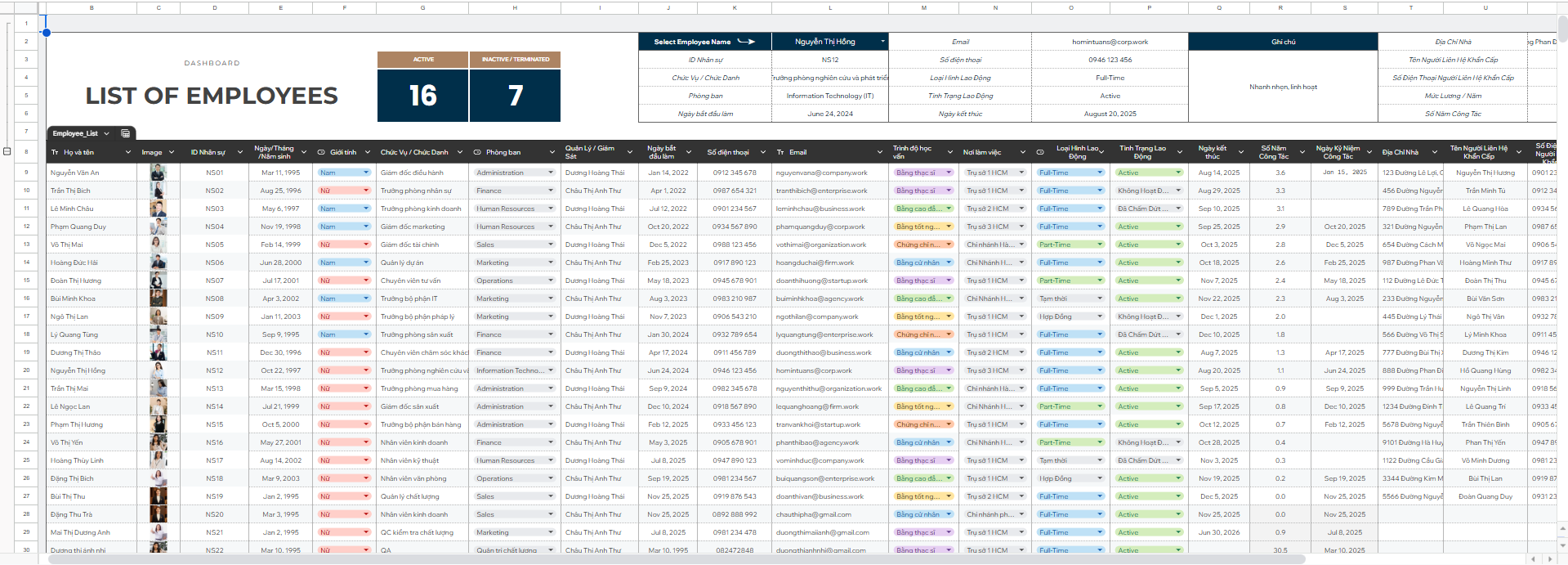Viewport: 1568px width, 565px height.
Task: Open filter menu for ID Nhân sự column
Action: [239, 152]
